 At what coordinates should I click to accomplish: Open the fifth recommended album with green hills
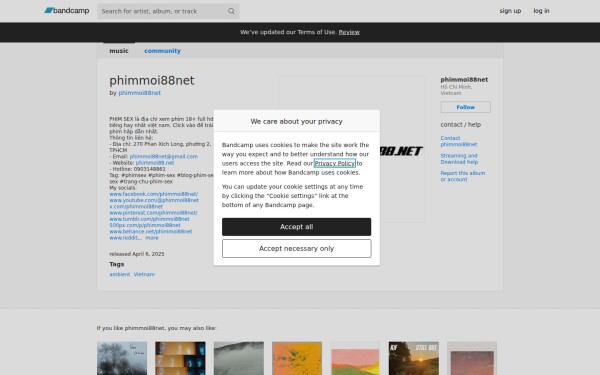click(355, 358)
